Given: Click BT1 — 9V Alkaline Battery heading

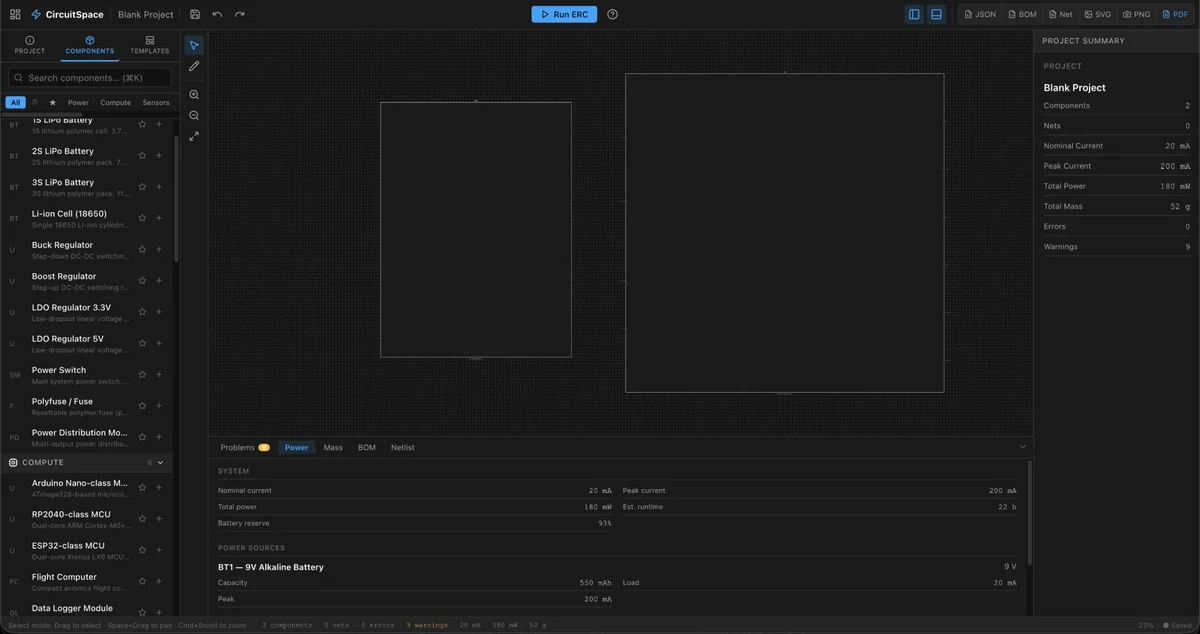Looking at the screenshot, I should [271, 567].
